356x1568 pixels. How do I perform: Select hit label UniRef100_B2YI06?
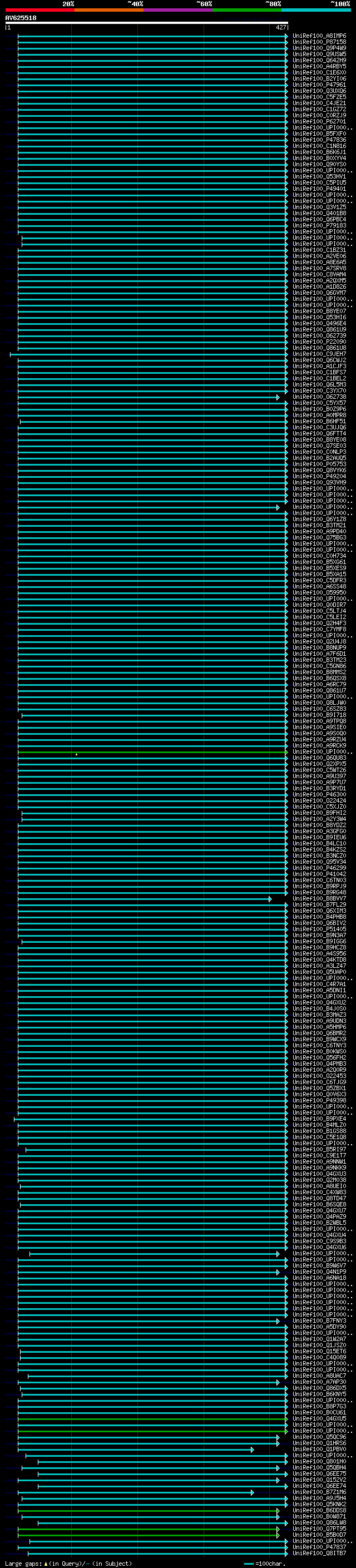(319, 78)
